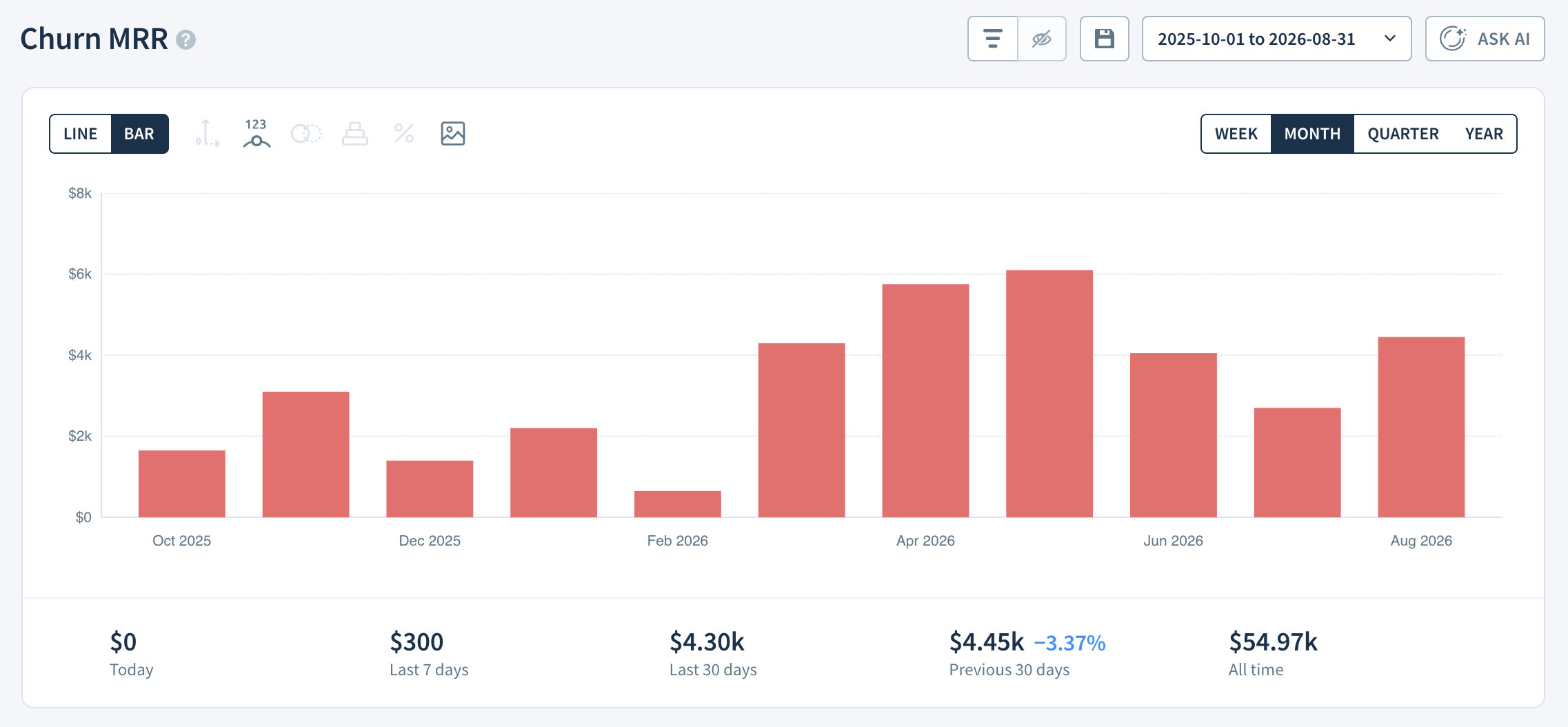
Task: Click the Churn MRR title
Action: pos(94,39)
